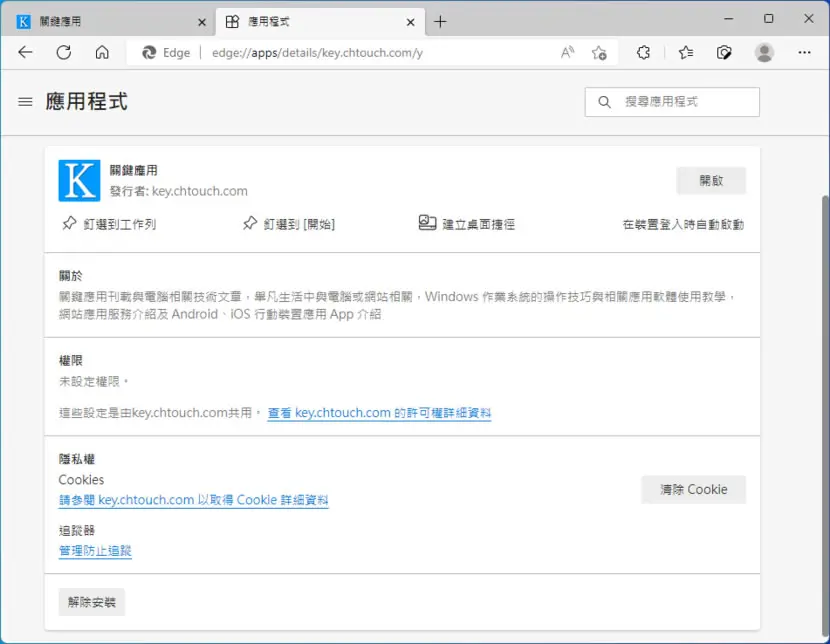This screenshot has width=830, height=644.
Task: Open the Favorites list icon
Action: coord(685,52)
